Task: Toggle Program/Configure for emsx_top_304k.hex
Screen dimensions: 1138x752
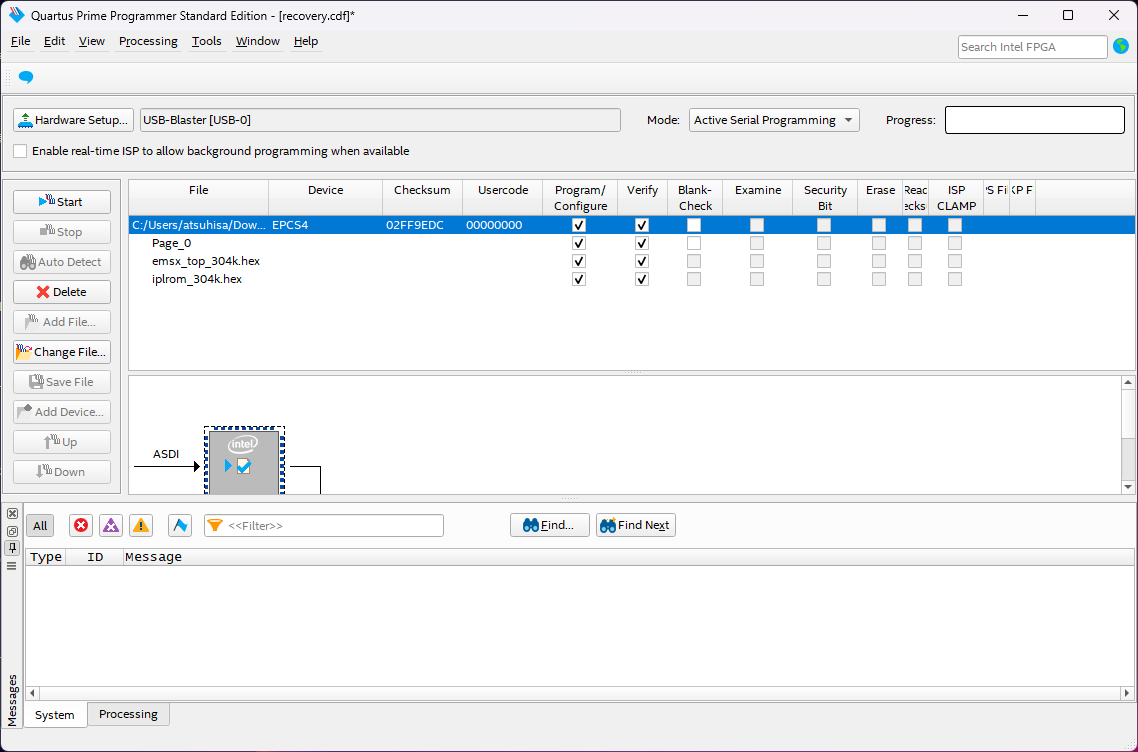Action: [578, 261]
